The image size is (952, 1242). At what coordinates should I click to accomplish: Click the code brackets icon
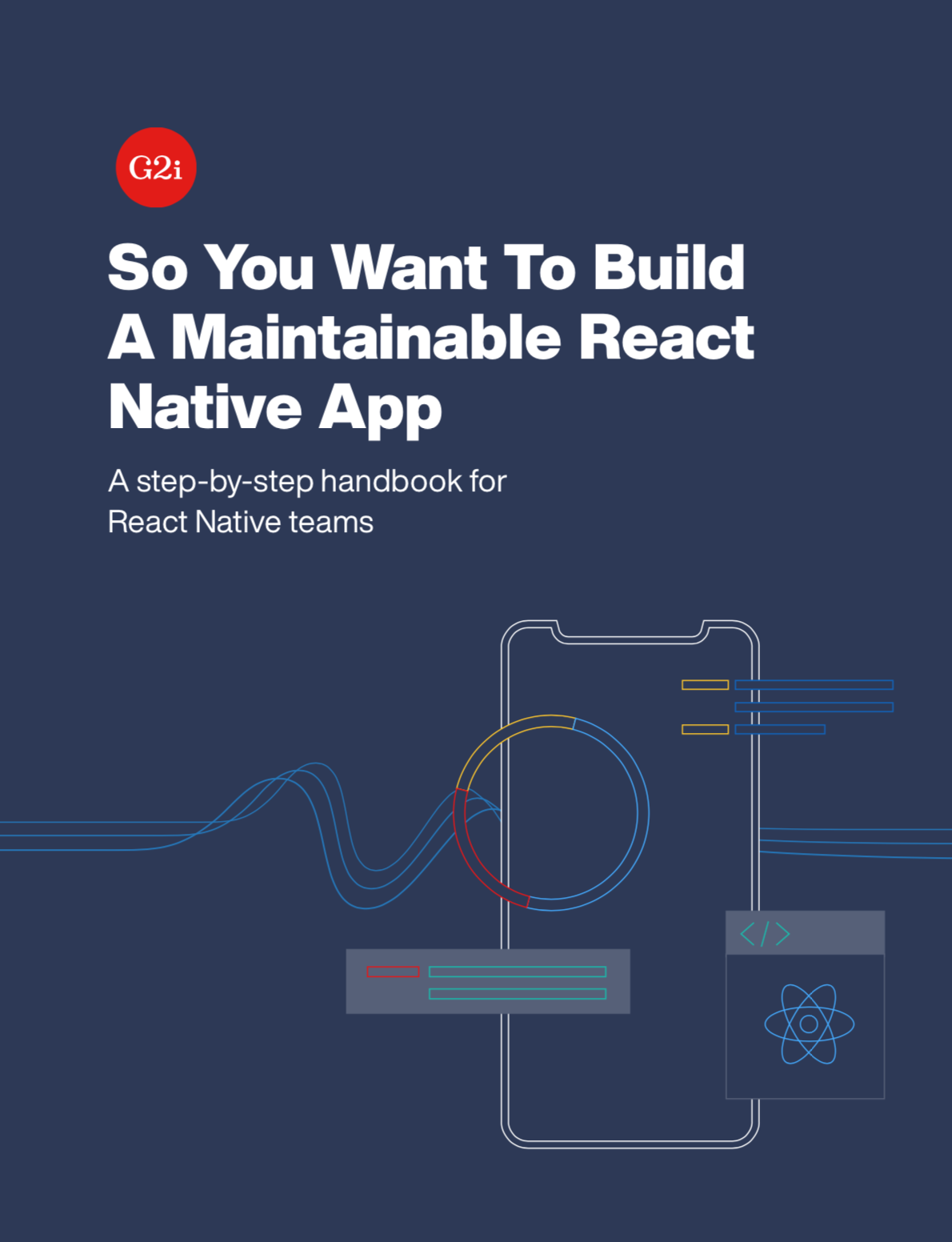pos(765,933)
